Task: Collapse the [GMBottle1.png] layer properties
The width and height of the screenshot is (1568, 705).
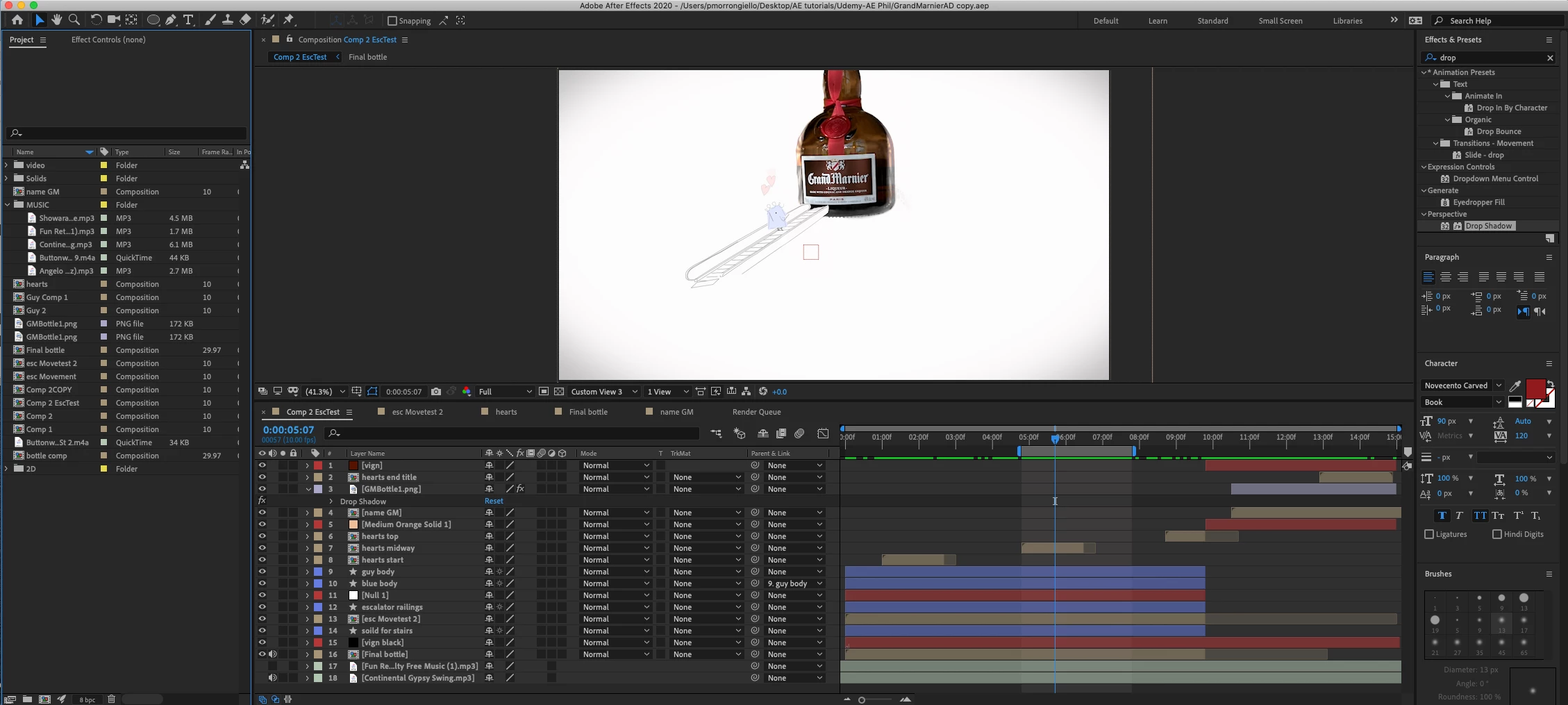Action: [308, 489]
